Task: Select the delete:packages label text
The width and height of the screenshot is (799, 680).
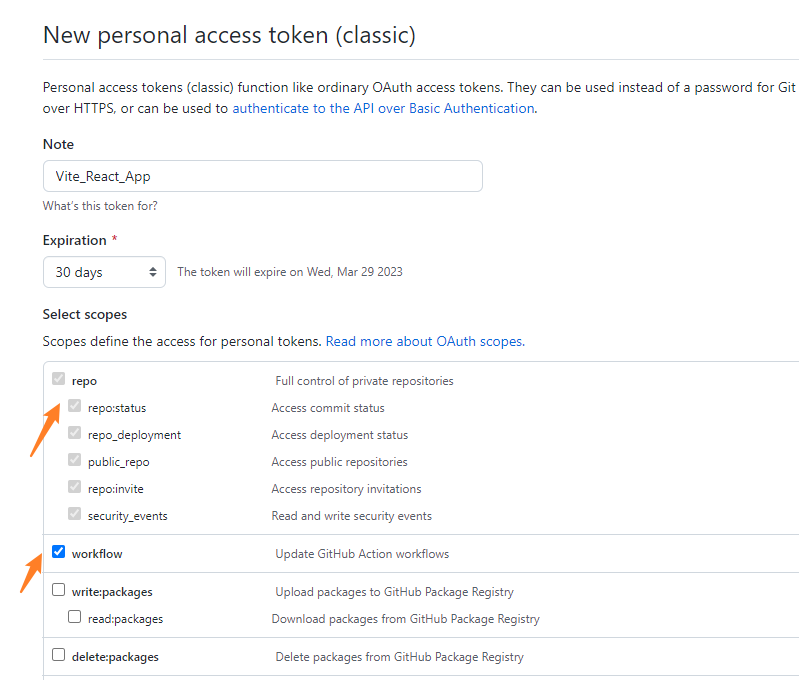Action: point(115,657)
